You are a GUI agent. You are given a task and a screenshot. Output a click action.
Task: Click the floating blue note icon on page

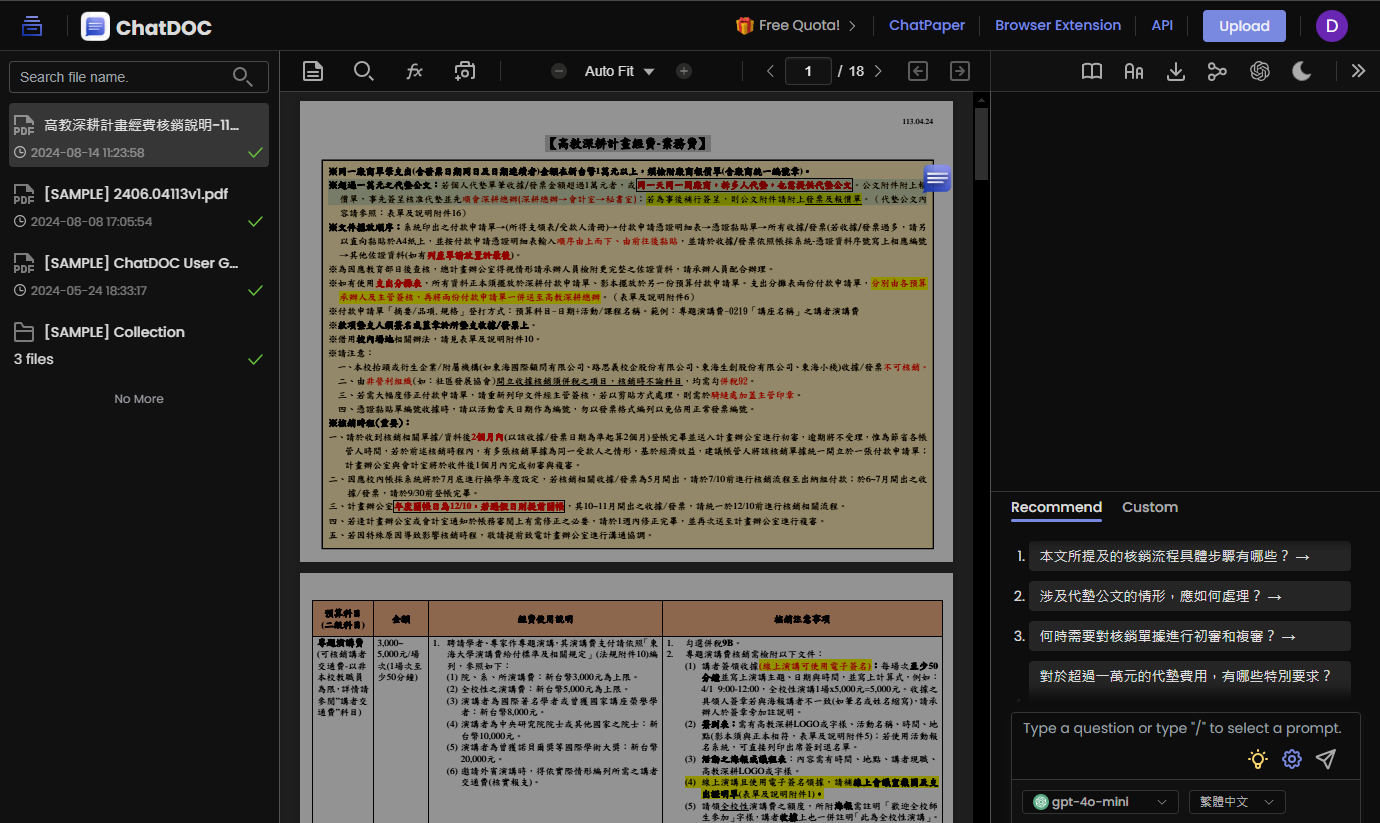click(x=937, y=178)
